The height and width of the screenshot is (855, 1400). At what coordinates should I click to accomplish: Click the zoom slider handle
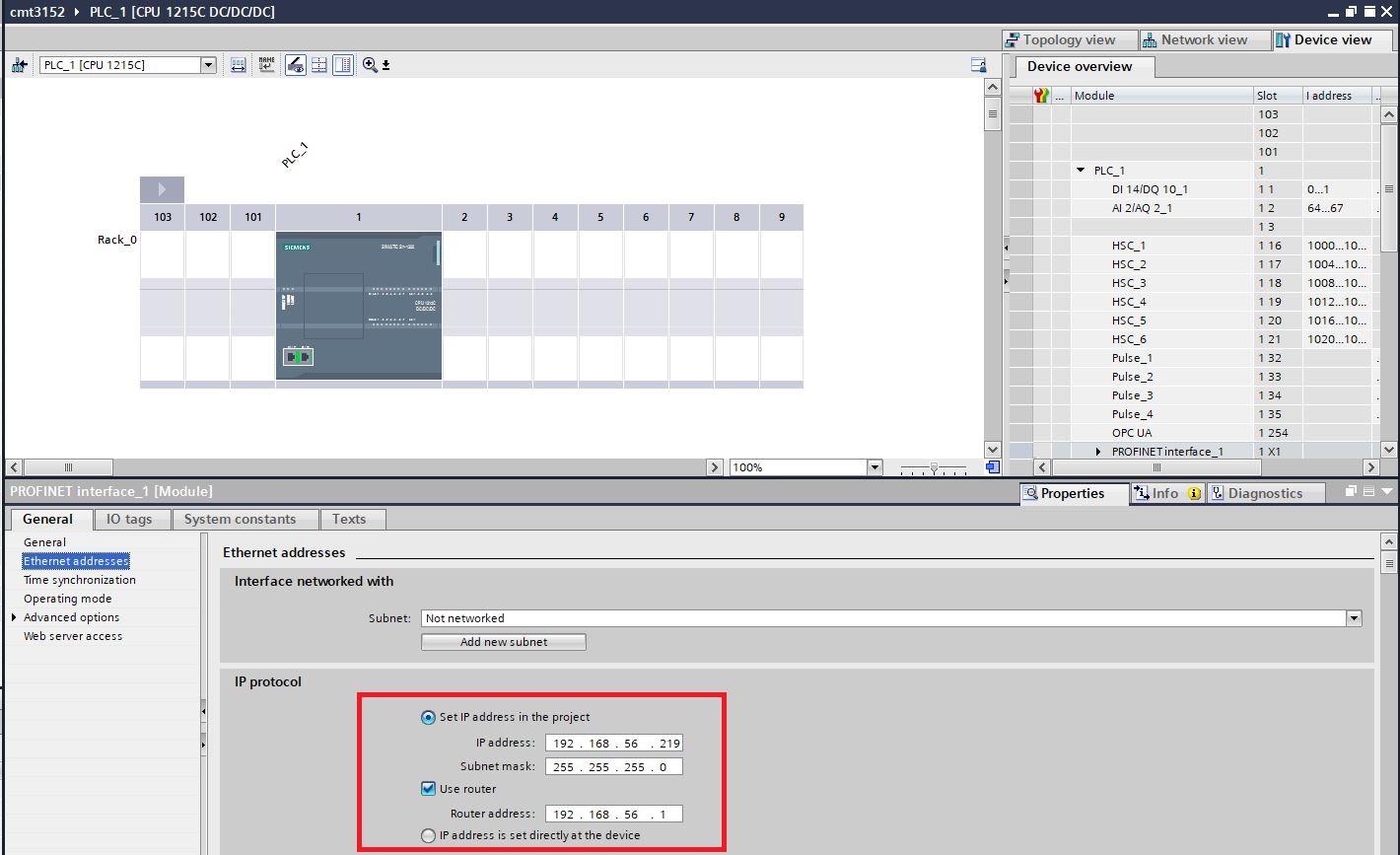click(x=934, y=467)
